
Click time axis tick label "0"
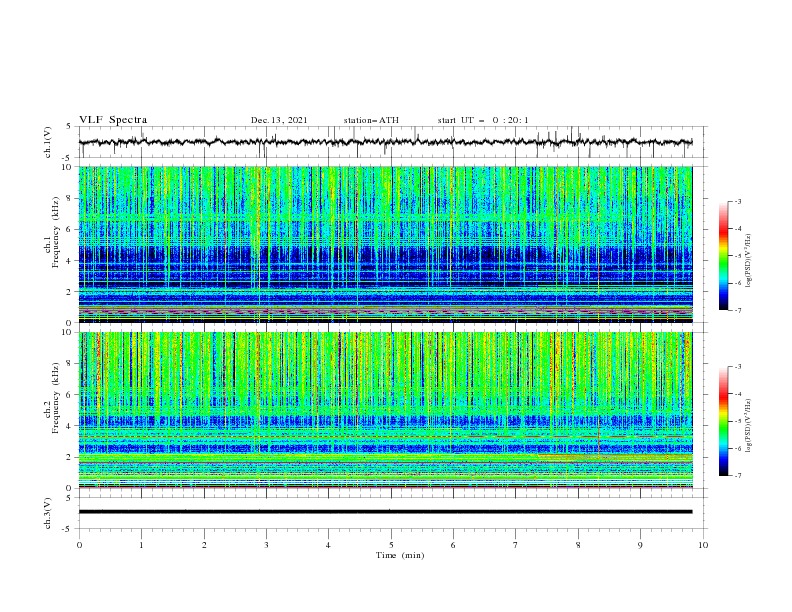coord(79,545)
